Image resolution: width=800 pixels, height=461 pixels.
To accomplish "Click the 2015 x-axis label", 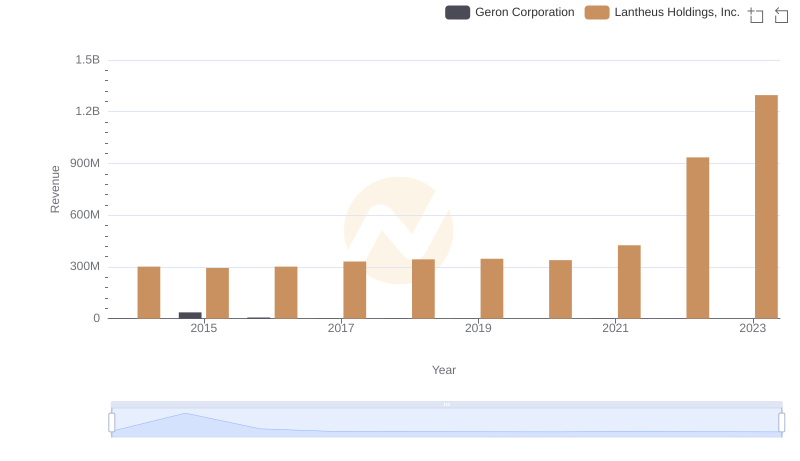I will click(x=204, y=328).
